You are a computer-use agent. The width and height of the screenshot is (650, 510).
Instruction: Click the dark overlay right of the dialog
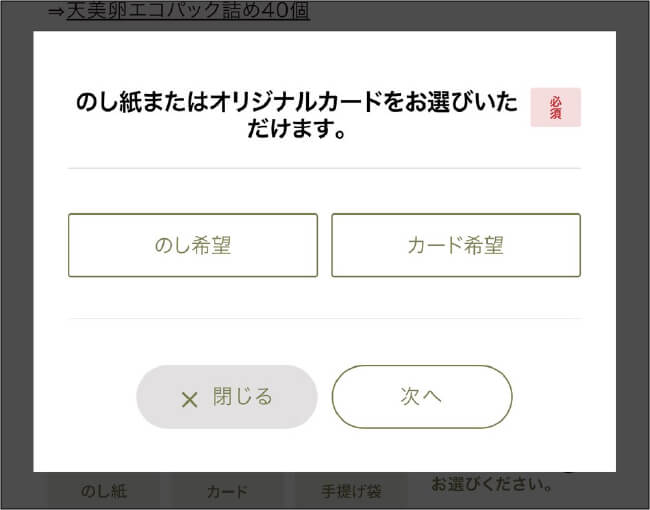tap(630, 250)
